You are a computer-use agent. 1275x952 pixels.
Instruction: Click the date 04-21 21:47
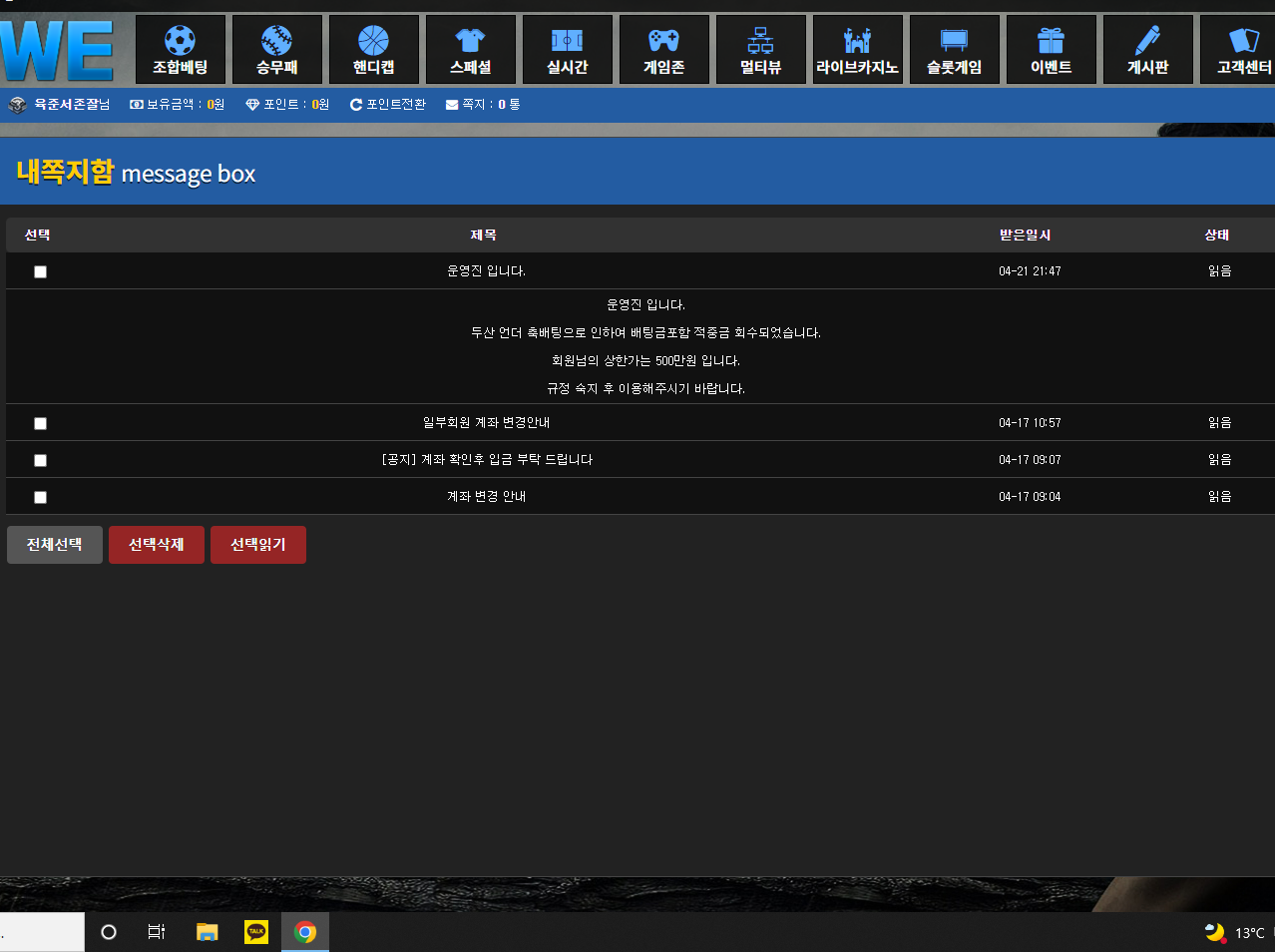(1030, 271)
